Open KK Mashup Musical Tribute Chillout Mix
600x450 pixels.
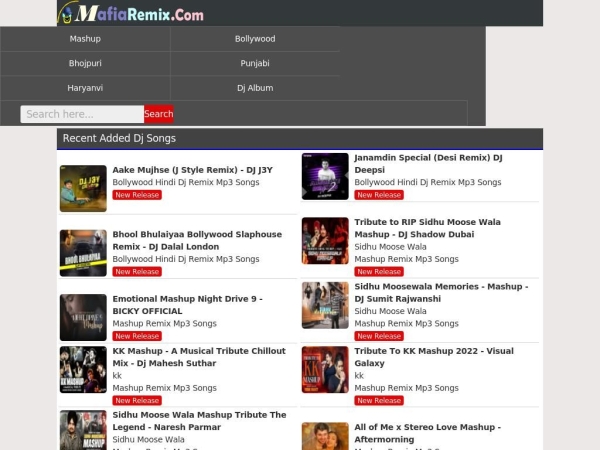(x=199, y=357)
